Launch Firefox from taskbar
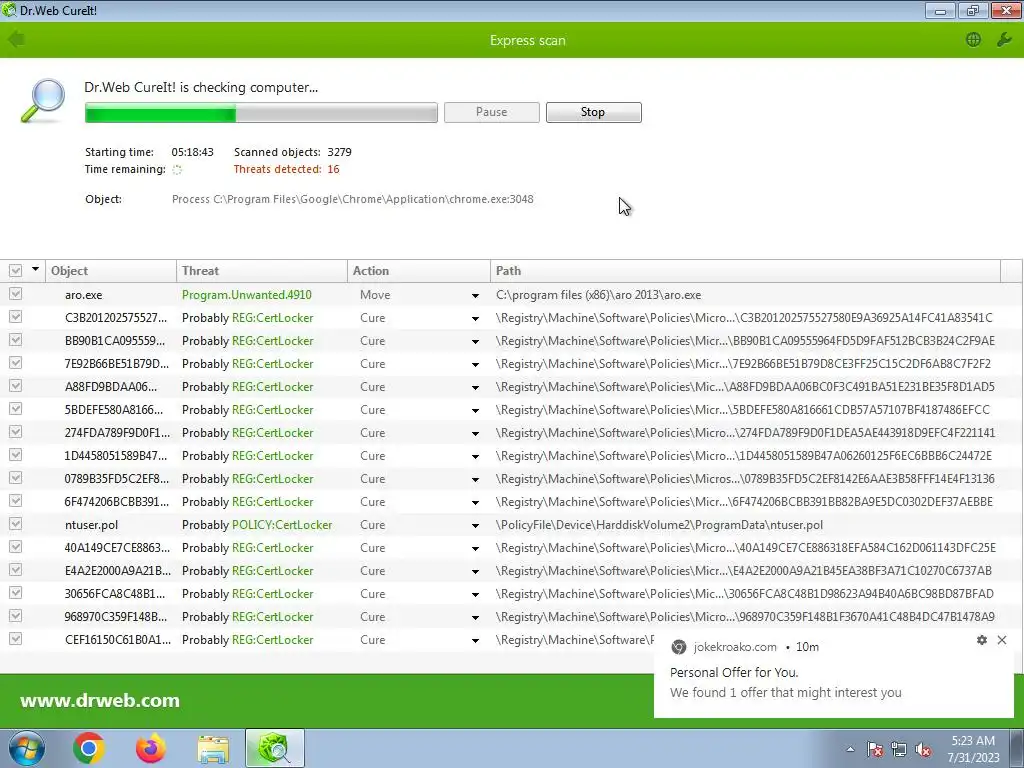This screenshot has height=768, width=1024. (x=151, y=748)
